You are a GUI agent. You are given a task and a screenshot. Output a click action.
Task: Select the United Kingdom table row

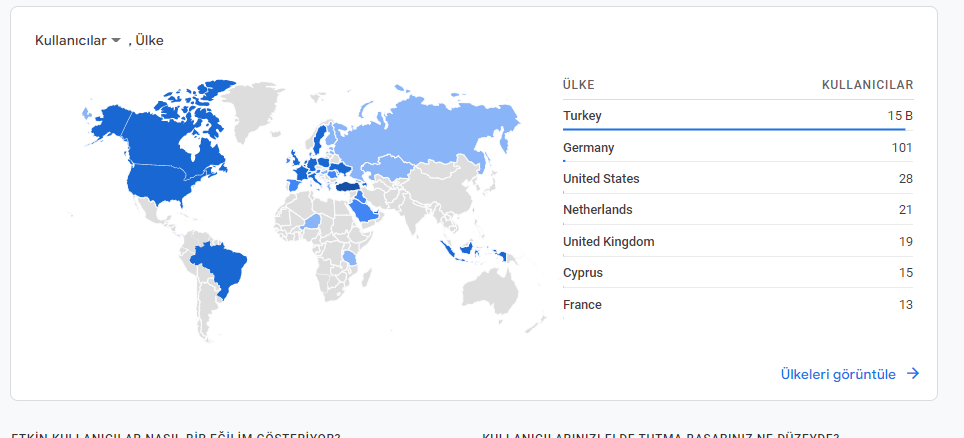click(738, 242)
